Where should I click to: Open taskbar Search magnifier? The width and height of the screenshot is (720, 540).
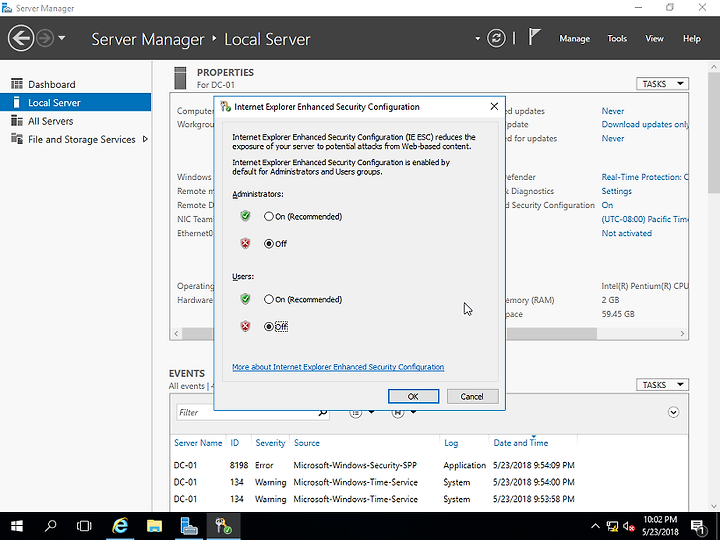point(51,526)
